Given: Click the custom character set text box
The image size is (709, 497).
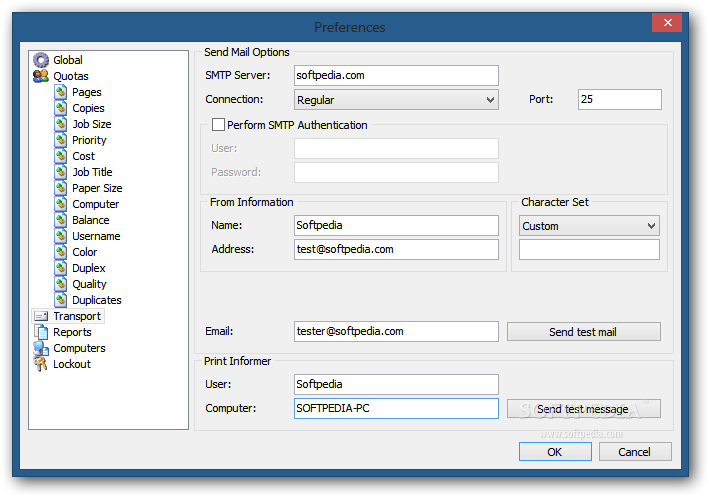Looking at the screenshot, I should coord(589,250).
